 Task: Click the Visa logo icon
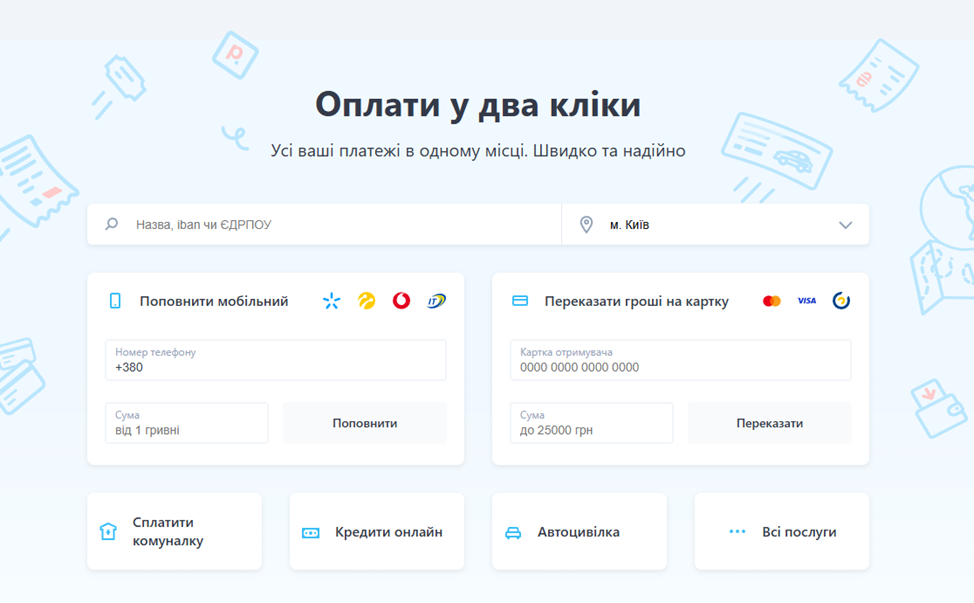click(806, 301)
